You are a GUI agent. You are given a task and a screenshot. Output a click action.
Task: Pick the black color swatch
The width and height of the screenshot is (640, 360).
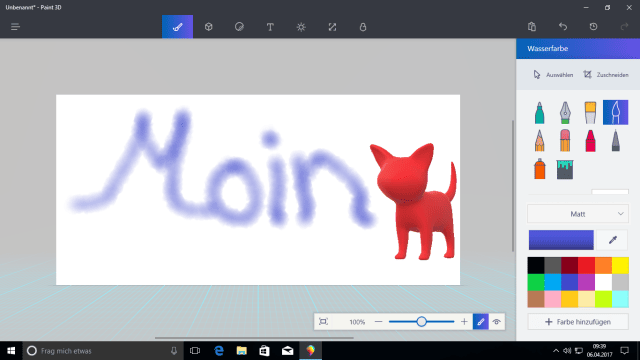[536, 265]
